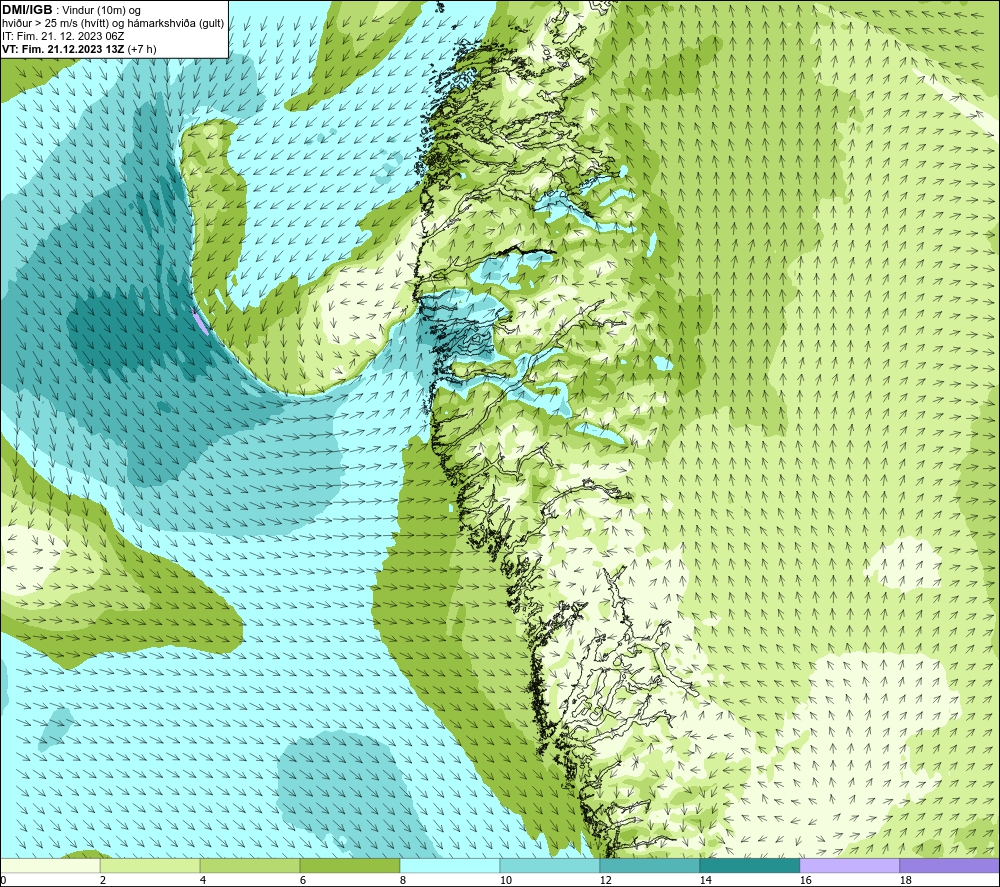Click the "VT: Fim. 21.12.2023 13Z (+7 h)" line
This screenshot has height=887, width=1000.
[79, 49]
